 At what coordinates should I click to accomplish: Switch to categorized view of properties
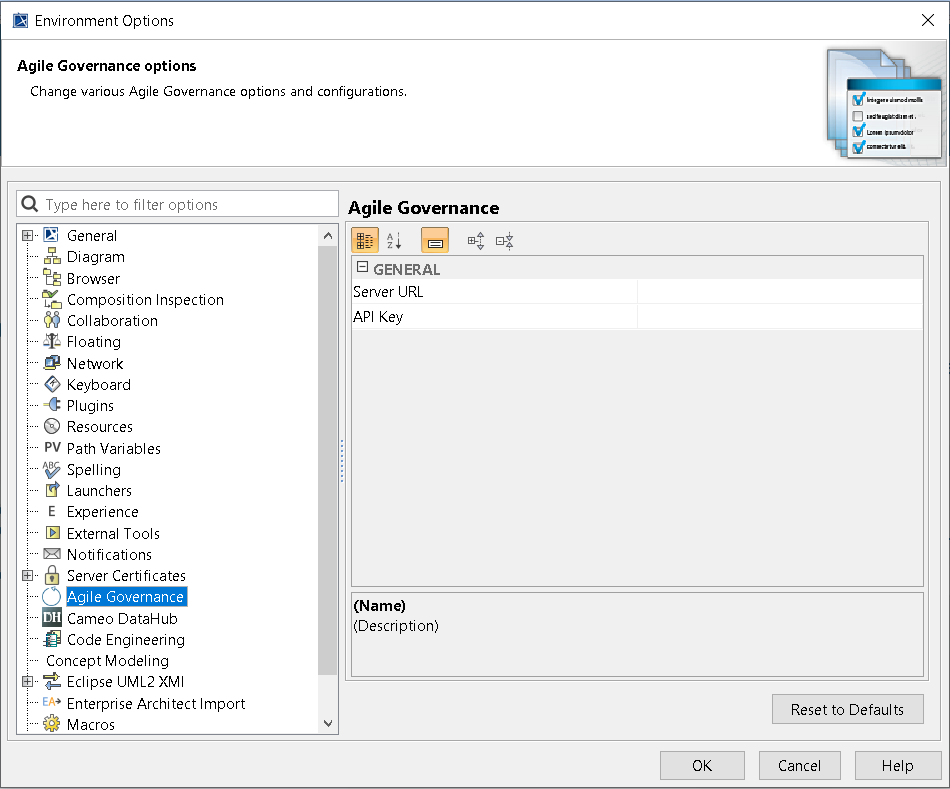point(365,240)
